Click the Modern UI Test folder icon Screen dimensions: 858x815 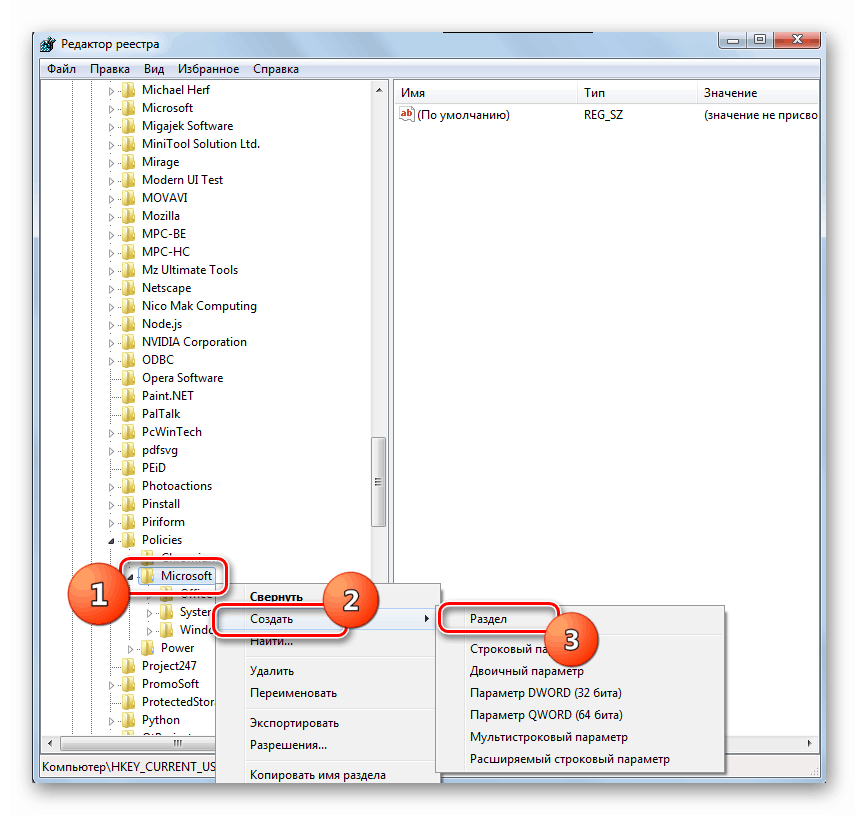click(128, 180)
